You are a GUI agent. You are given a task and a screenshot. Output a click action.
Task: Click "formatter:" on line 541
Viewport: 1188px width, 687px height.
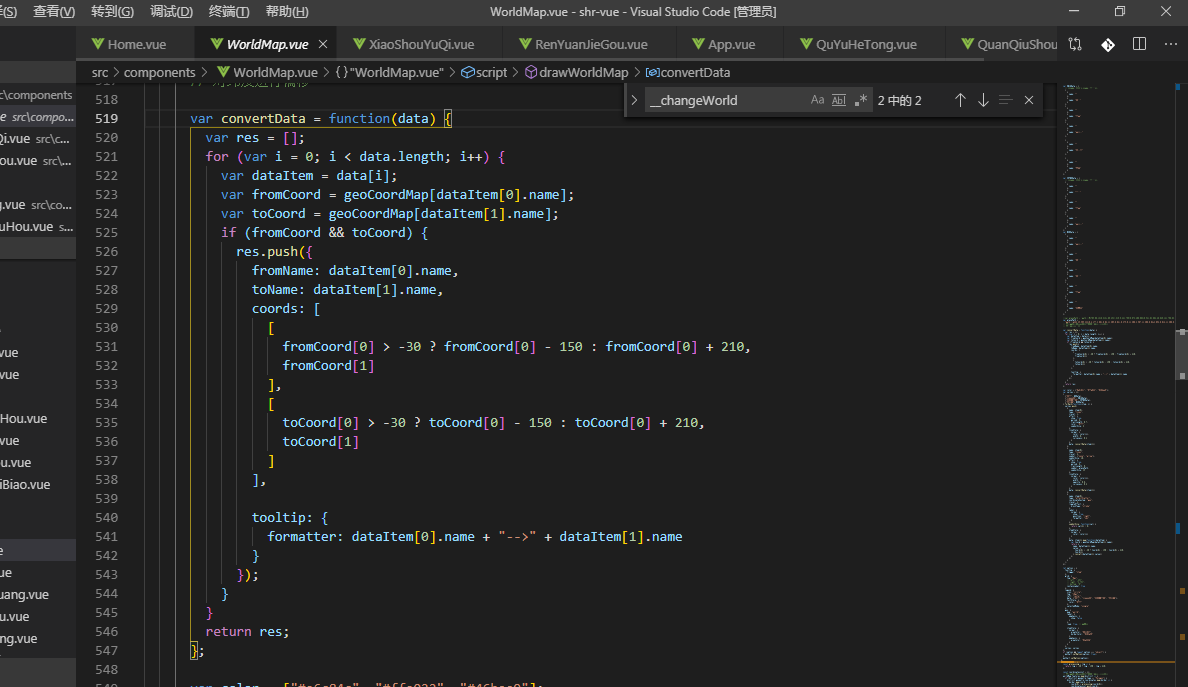[305, 536]
